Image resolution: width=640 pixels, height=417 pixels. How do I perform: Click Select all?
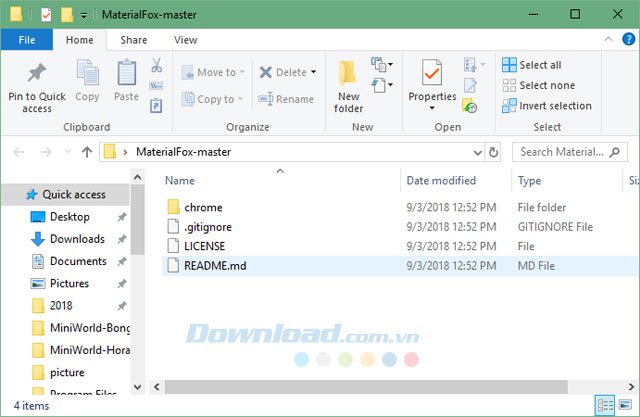tap(531, 64)
